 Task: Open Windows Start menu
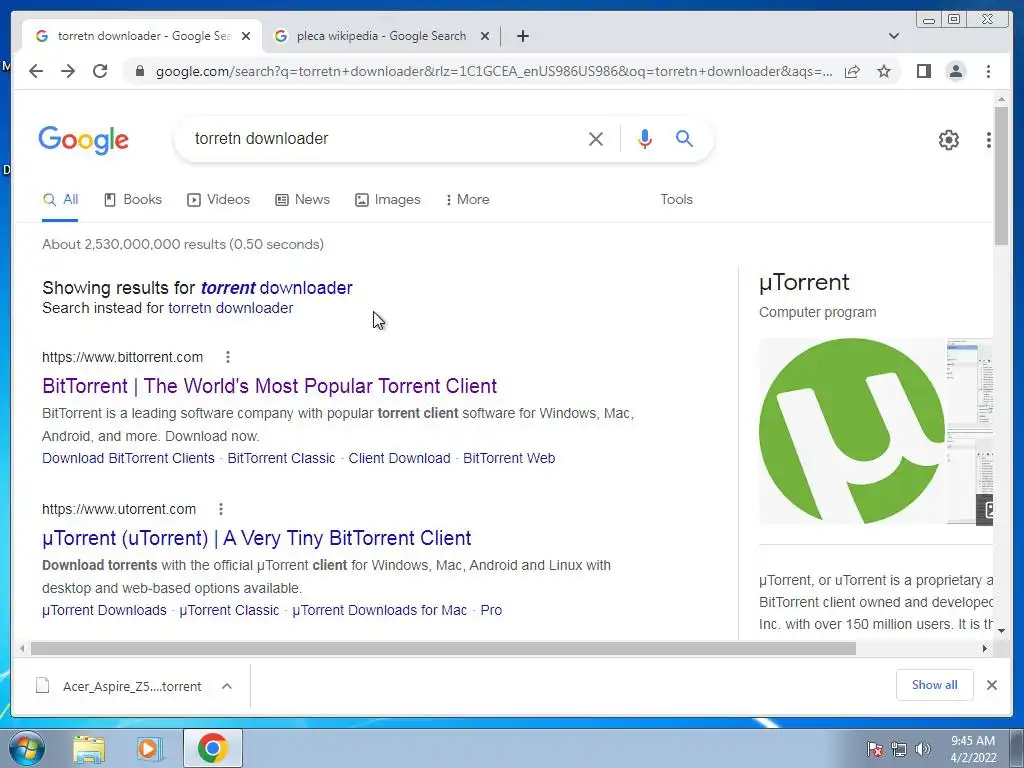point(27,748)
